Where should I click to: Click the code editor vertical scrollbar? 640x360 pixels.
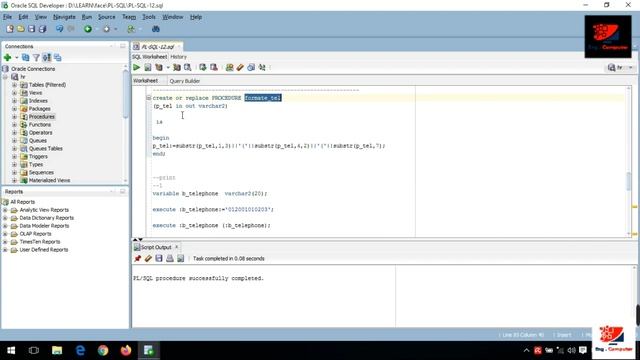pyautogui.click(x=629, y=181)
